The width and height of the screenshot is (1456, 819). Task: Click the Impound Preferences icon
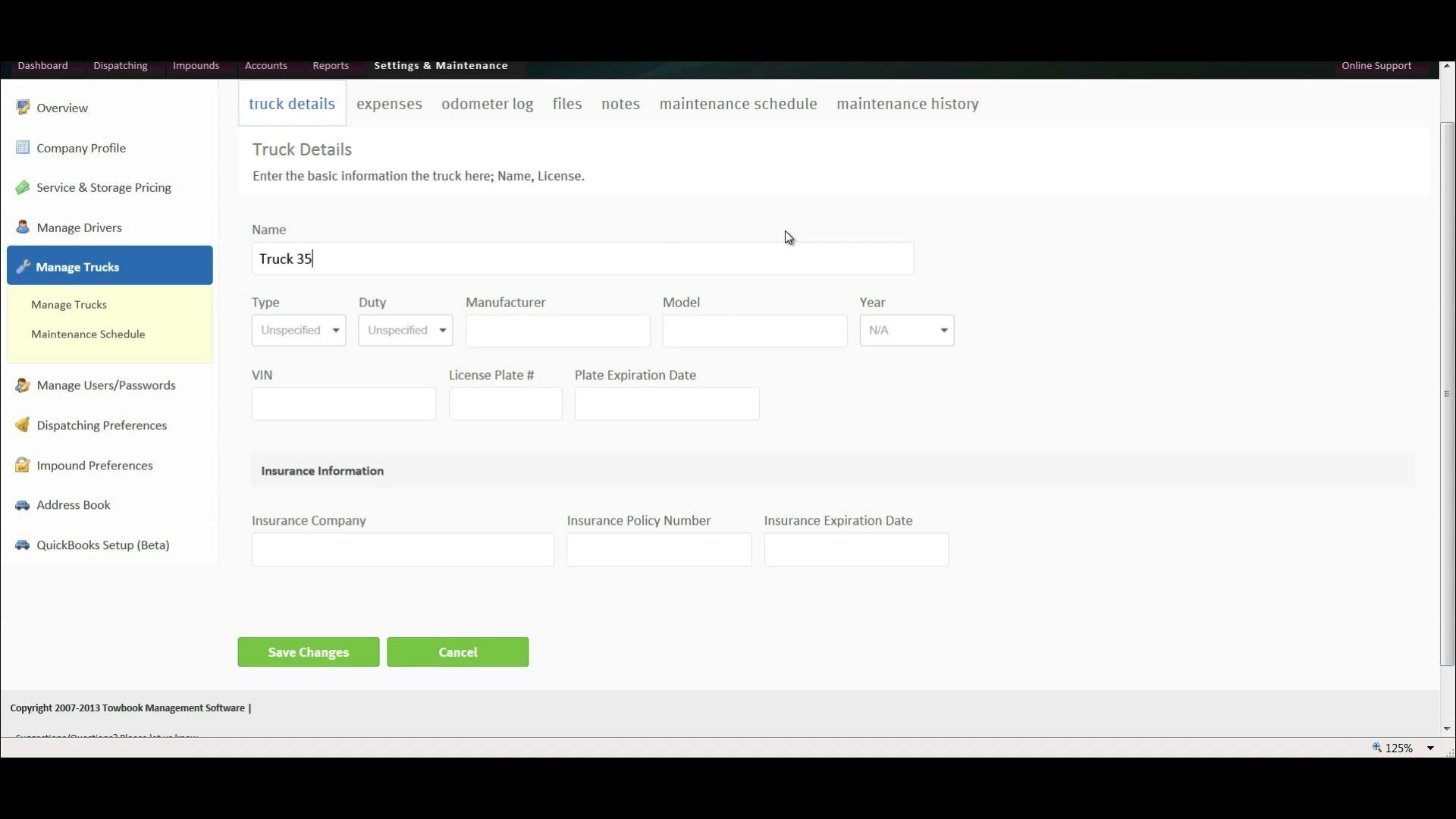point(23,465)
